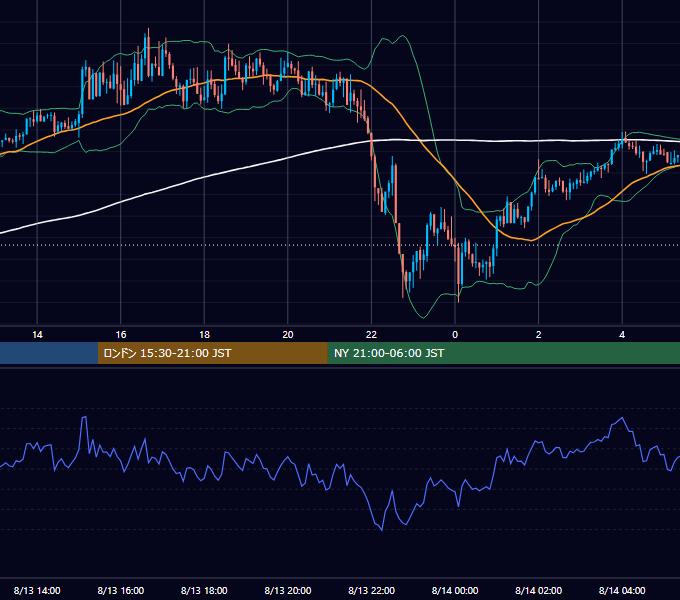This screenshot has height=600, width=680.
Task: Click the 8/13 22:00 time label
Action: point(372,590)
